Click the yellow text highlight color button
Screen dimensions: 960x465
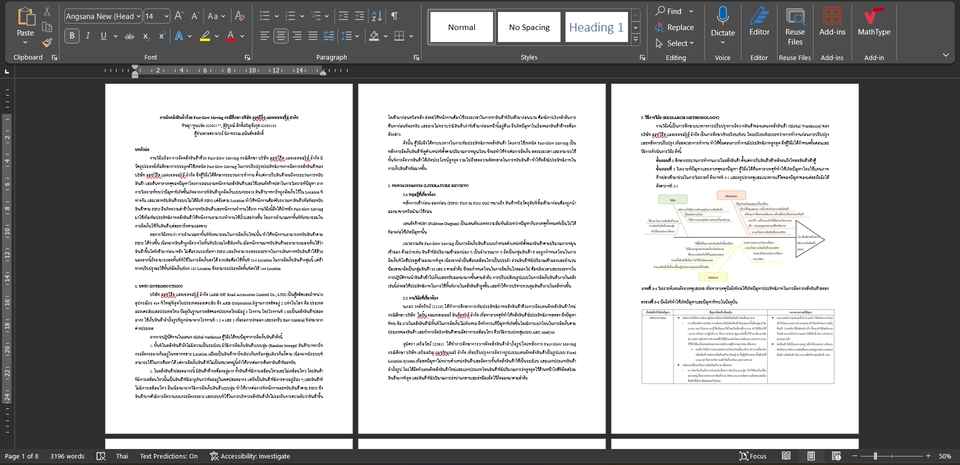[x=206, y=36]
